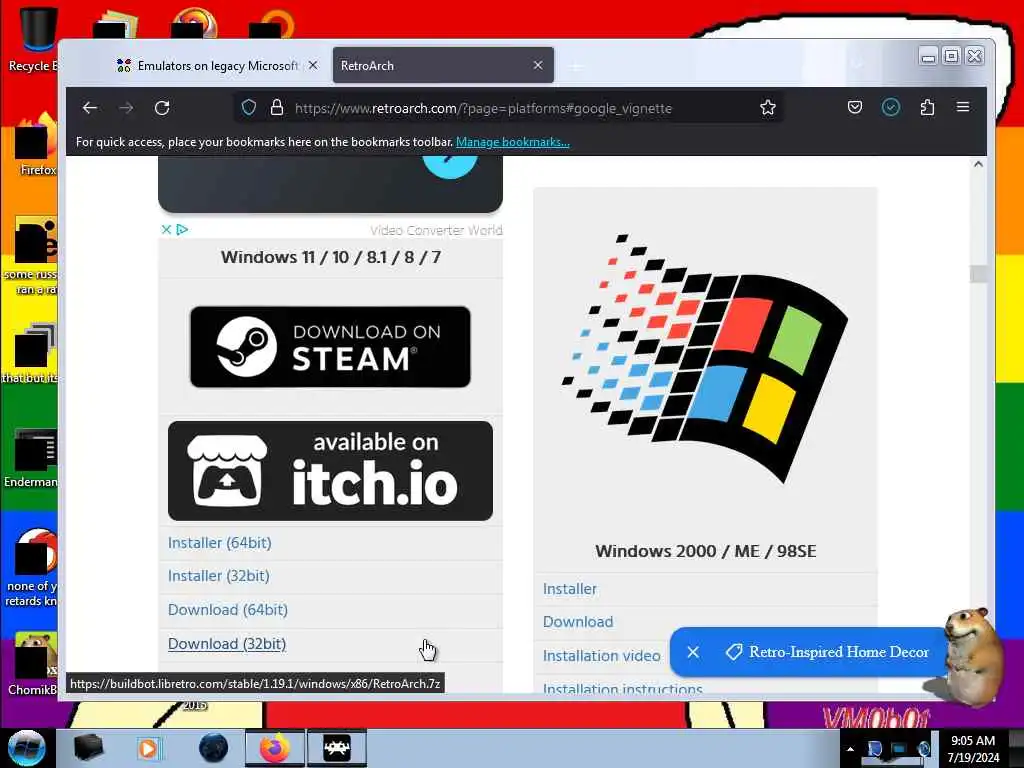Open RetroArch invader icon in taskbar
Viewport: 1024px width, 768px height.
tap(337, 748)
